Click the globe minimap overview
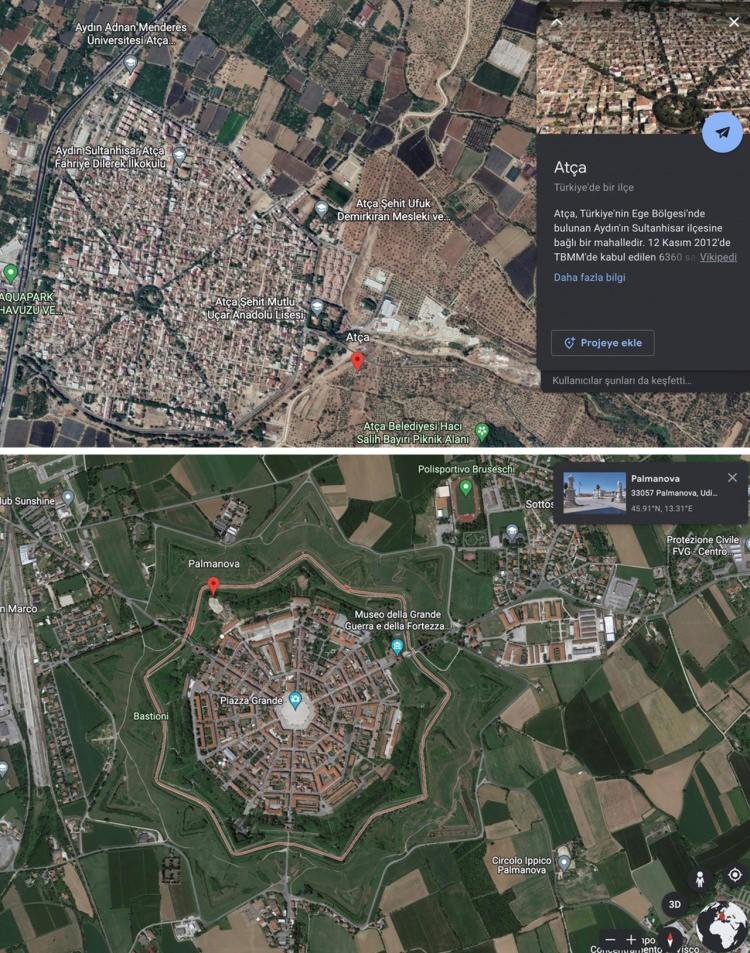The image size is (750, 953). (x=722, y=926)
